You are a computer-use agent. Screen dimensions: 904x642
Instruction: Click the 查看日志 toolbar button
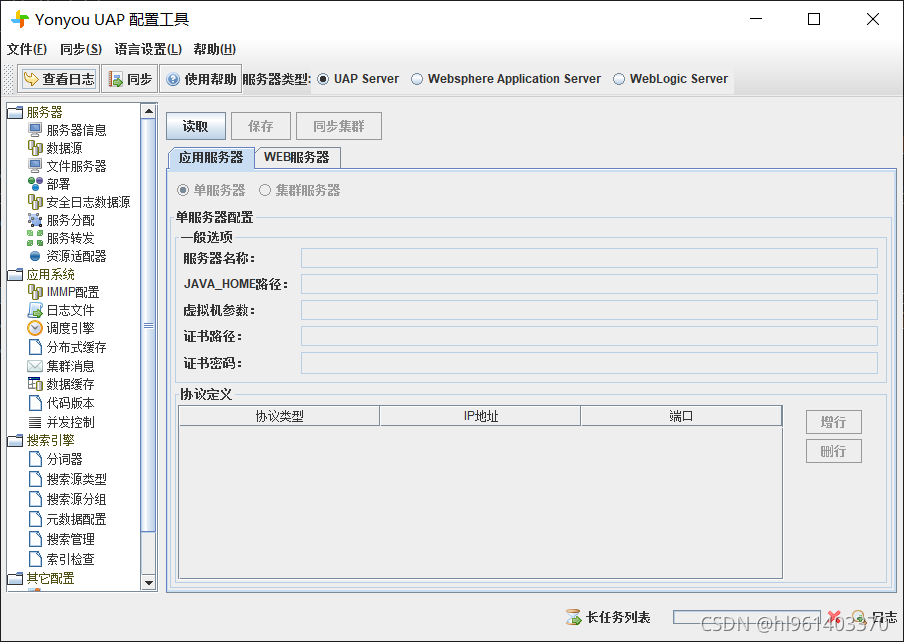tap(59, 79)
